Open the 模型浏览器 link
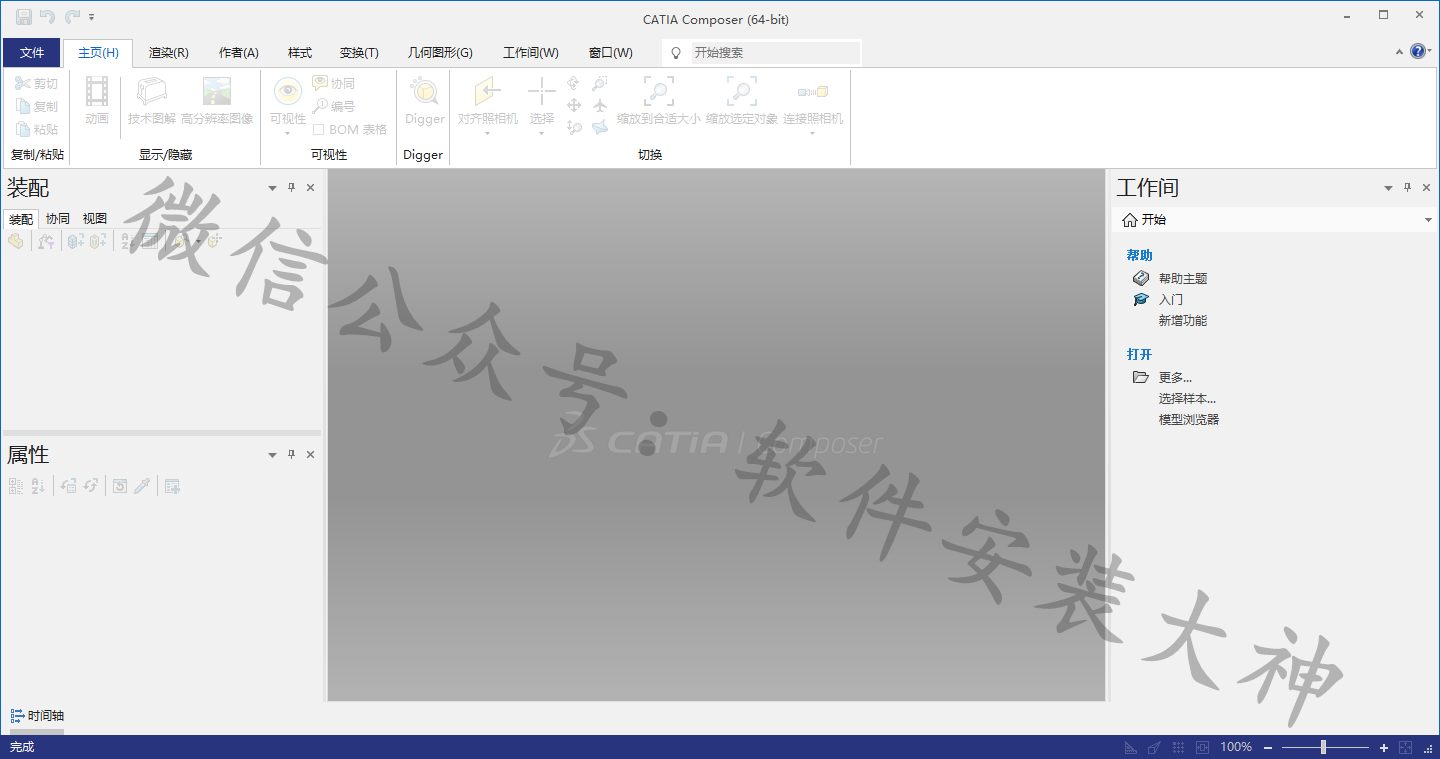Viewport: 1440px width, 759px height. click(x=1189, y=419)
